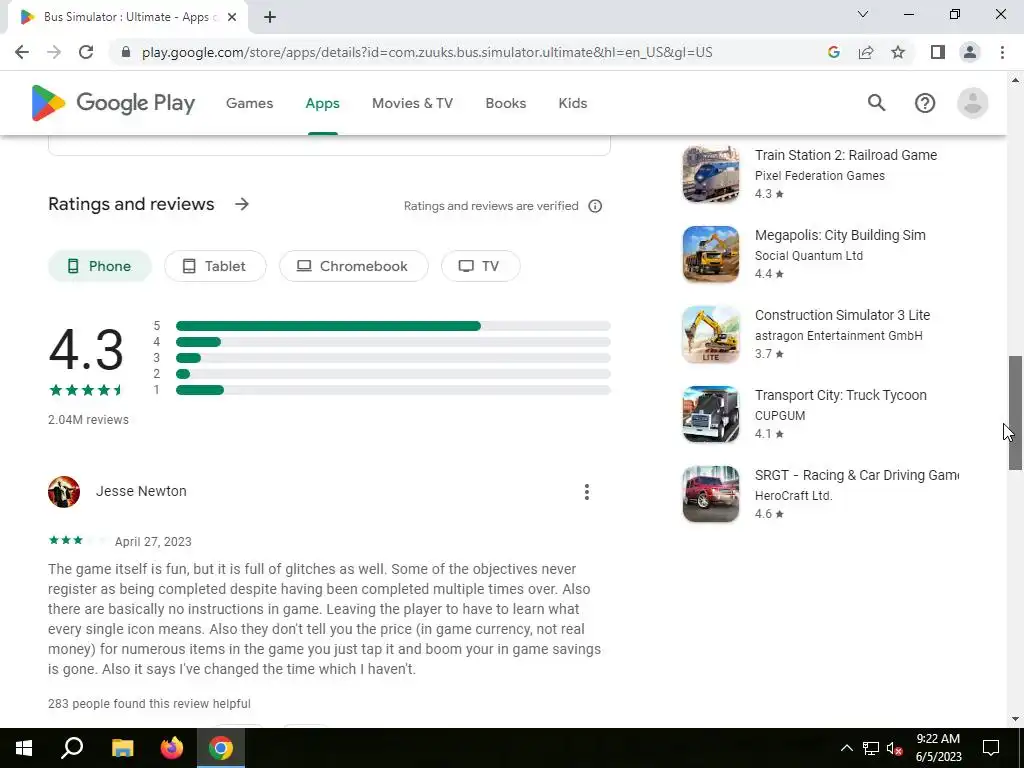Click the Google Play logo

pos(113,103)
